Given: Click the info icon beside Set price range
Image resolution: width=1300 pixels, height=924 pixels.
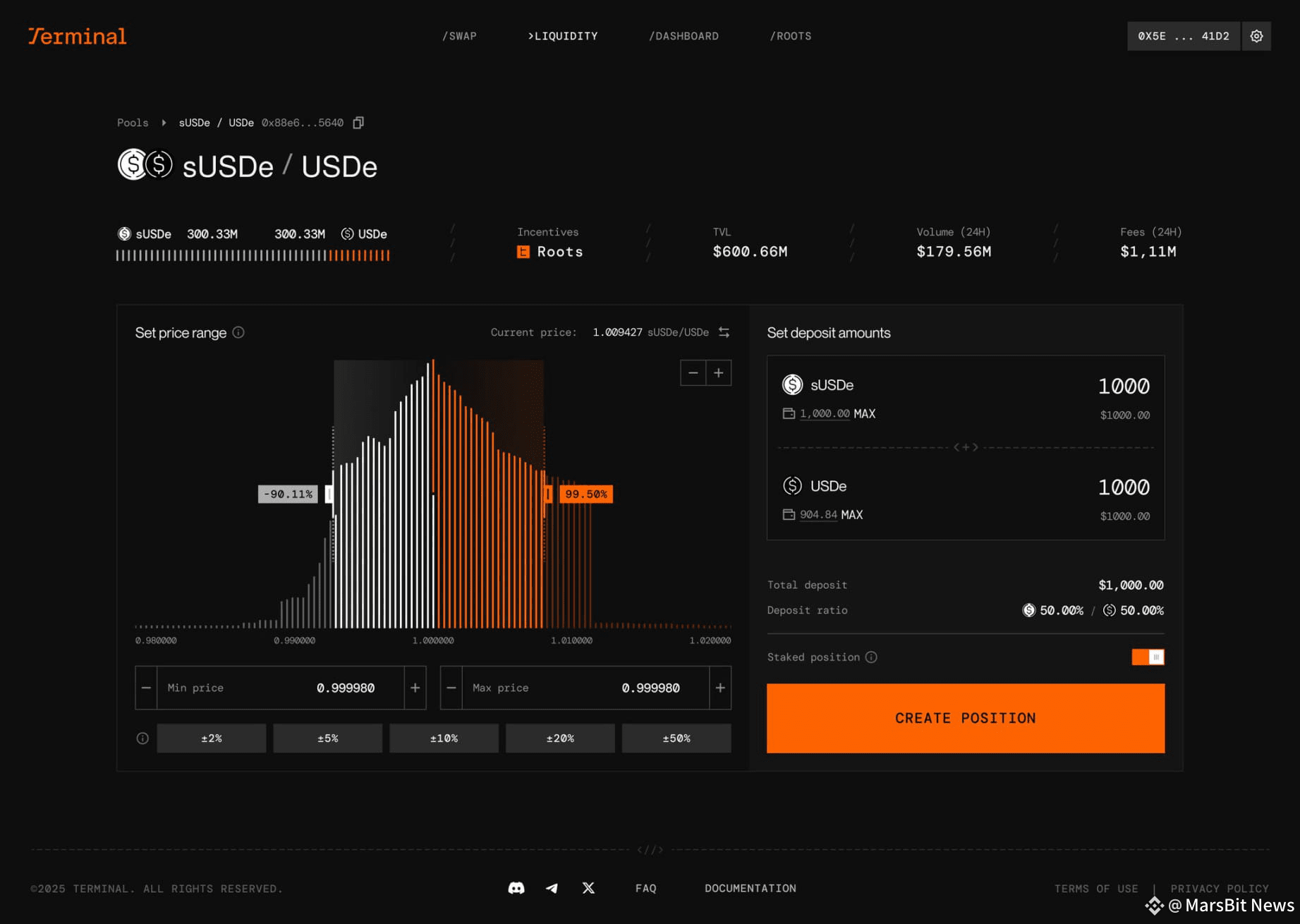Looking at the screenshot, I should (x=238, y=332).
